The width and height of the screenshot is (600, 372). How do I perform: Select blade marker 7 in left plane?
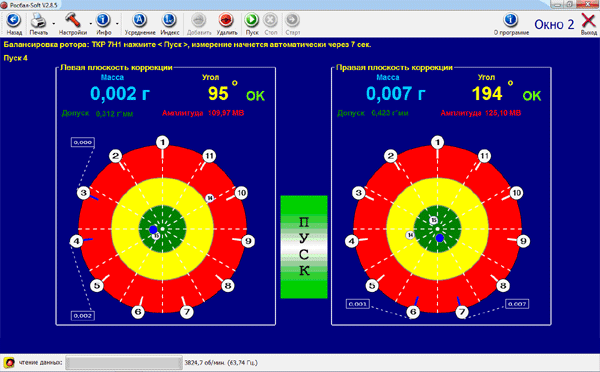click(187, 312)
